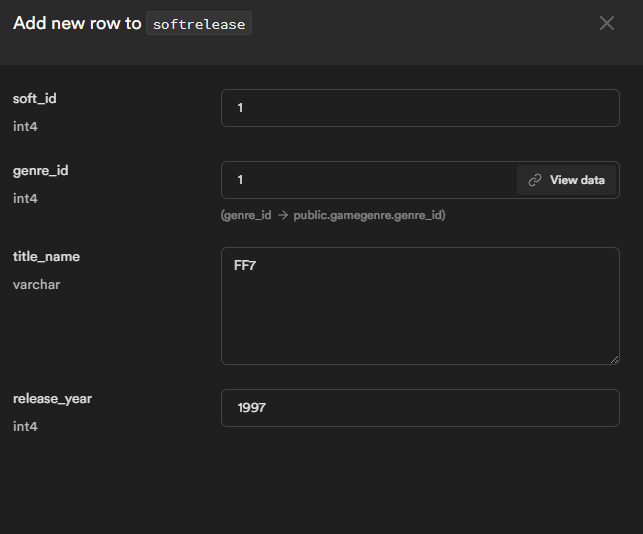Click the link icon beside View data
The height and width of the screenshot is (534, 643).
click(535, 180)
